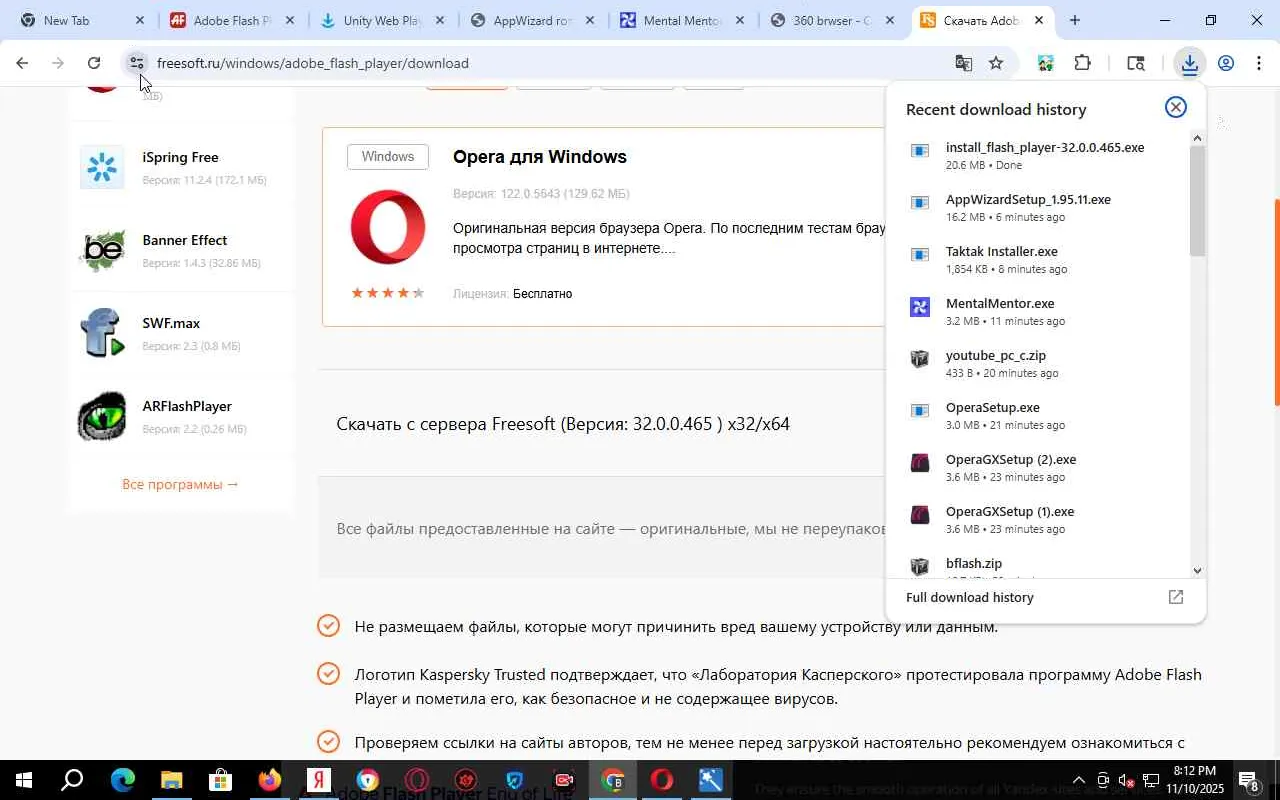Open full download history external-link icon
The width and height of the screenshot is (1280, 800).
tap(1176, 597)
